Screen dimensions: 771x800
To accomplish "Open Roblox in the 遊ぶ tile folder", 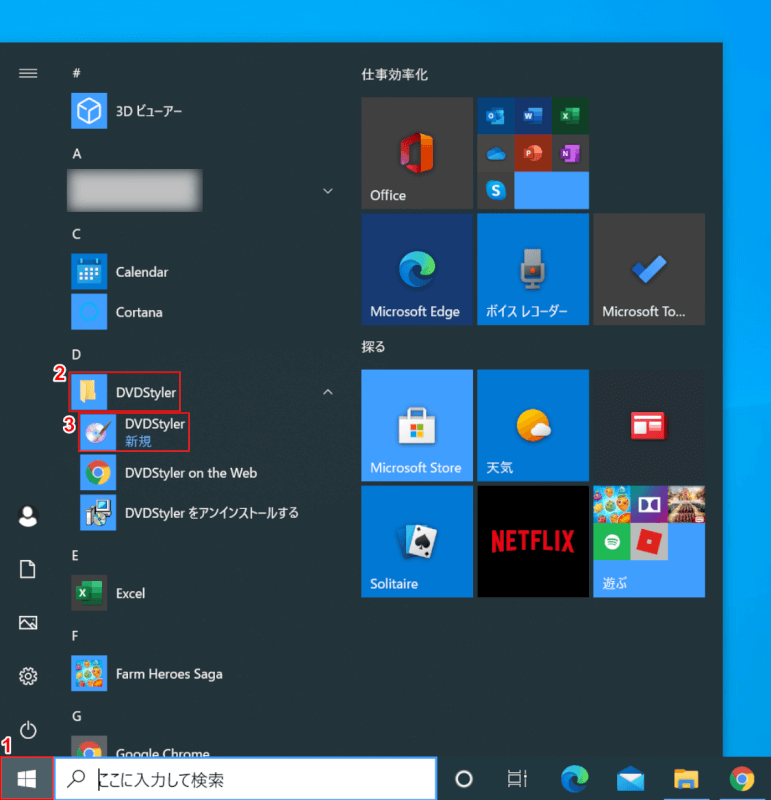I will pyautogui.click(x=649, y=541).
